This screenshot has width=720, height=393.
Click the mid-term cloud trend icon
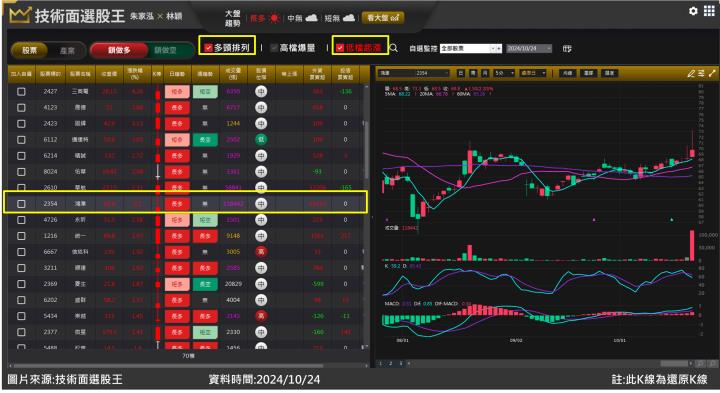coord(311,18)
